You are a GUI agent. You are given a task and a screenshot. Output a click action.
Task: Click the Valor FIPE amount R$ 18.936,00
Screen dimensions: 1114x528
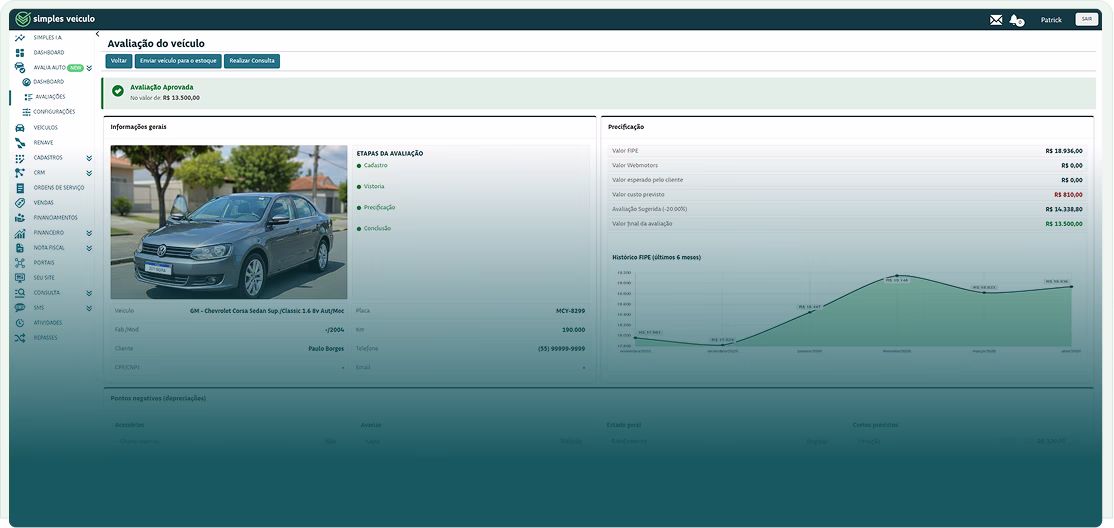1064,151
